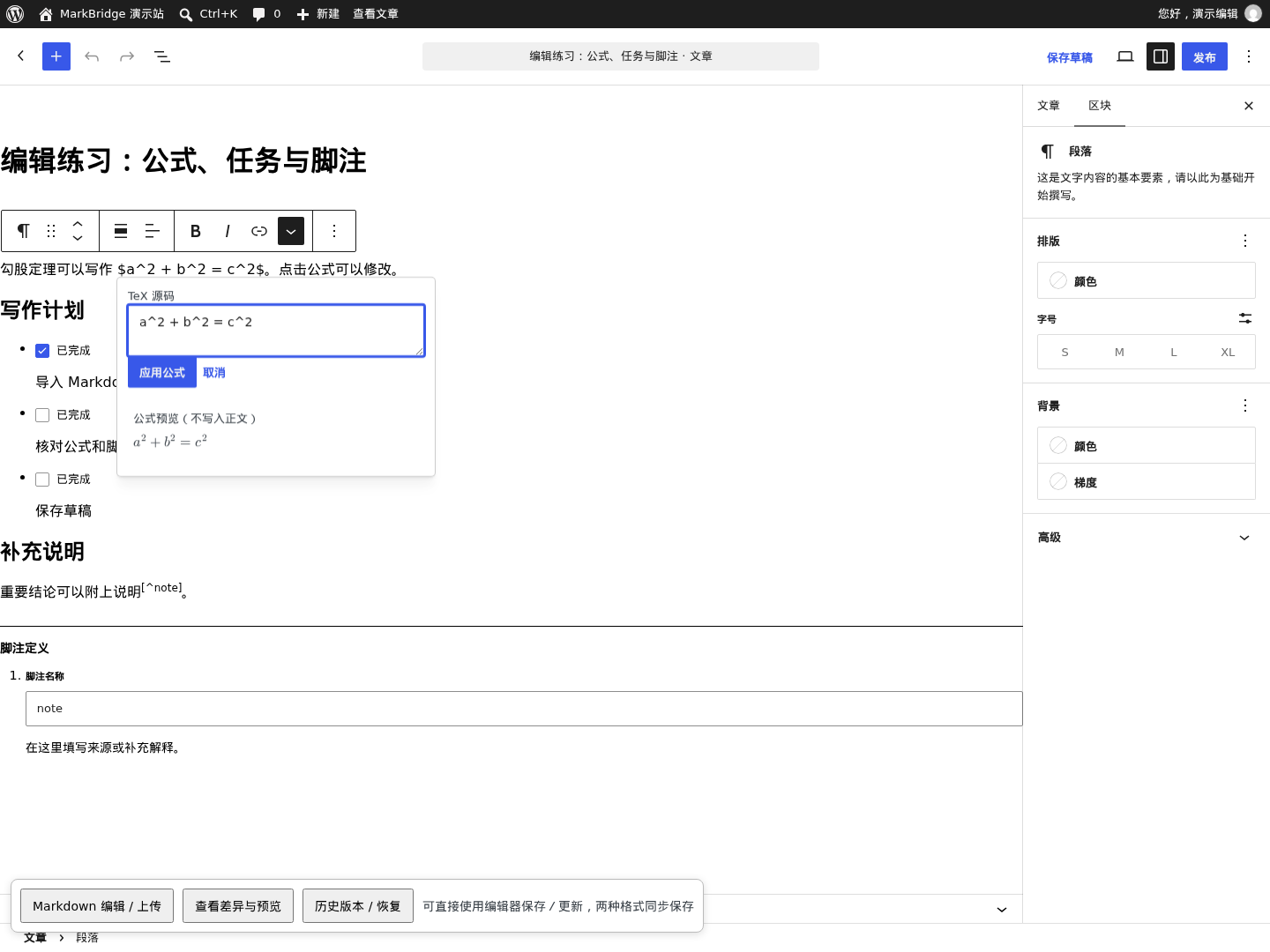Screen dimensions: 1270x952
Task: Click the block drag handle
Action: click(x=51, y=231)
